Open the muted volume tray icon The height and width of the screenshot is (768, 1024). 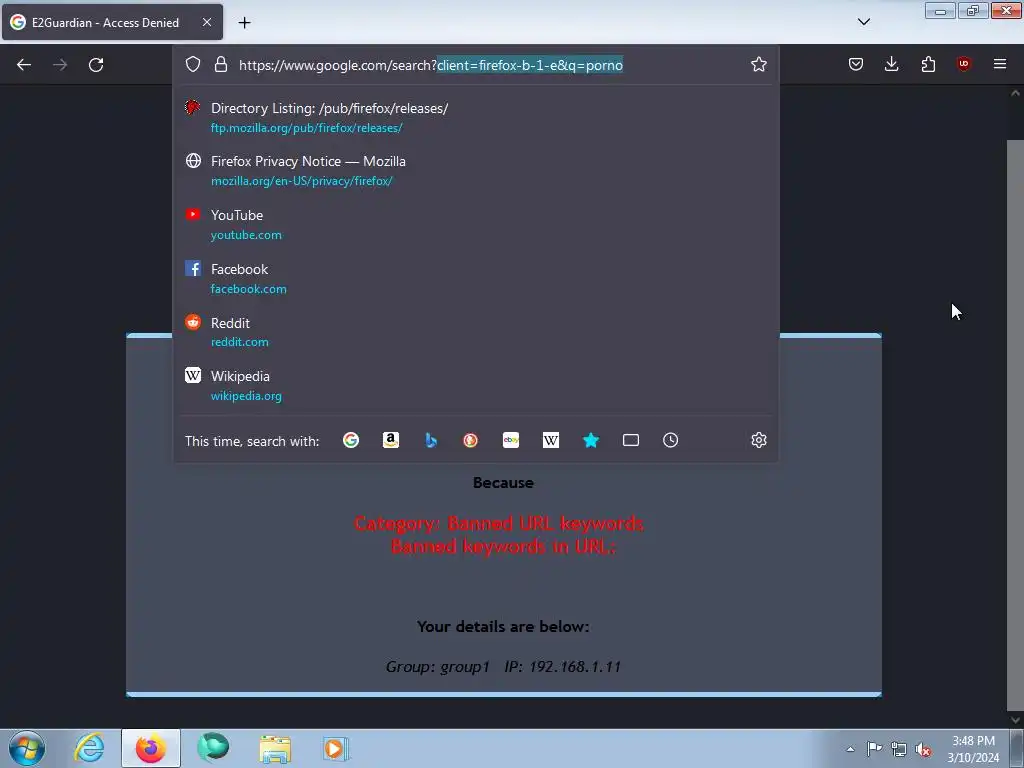923,749
